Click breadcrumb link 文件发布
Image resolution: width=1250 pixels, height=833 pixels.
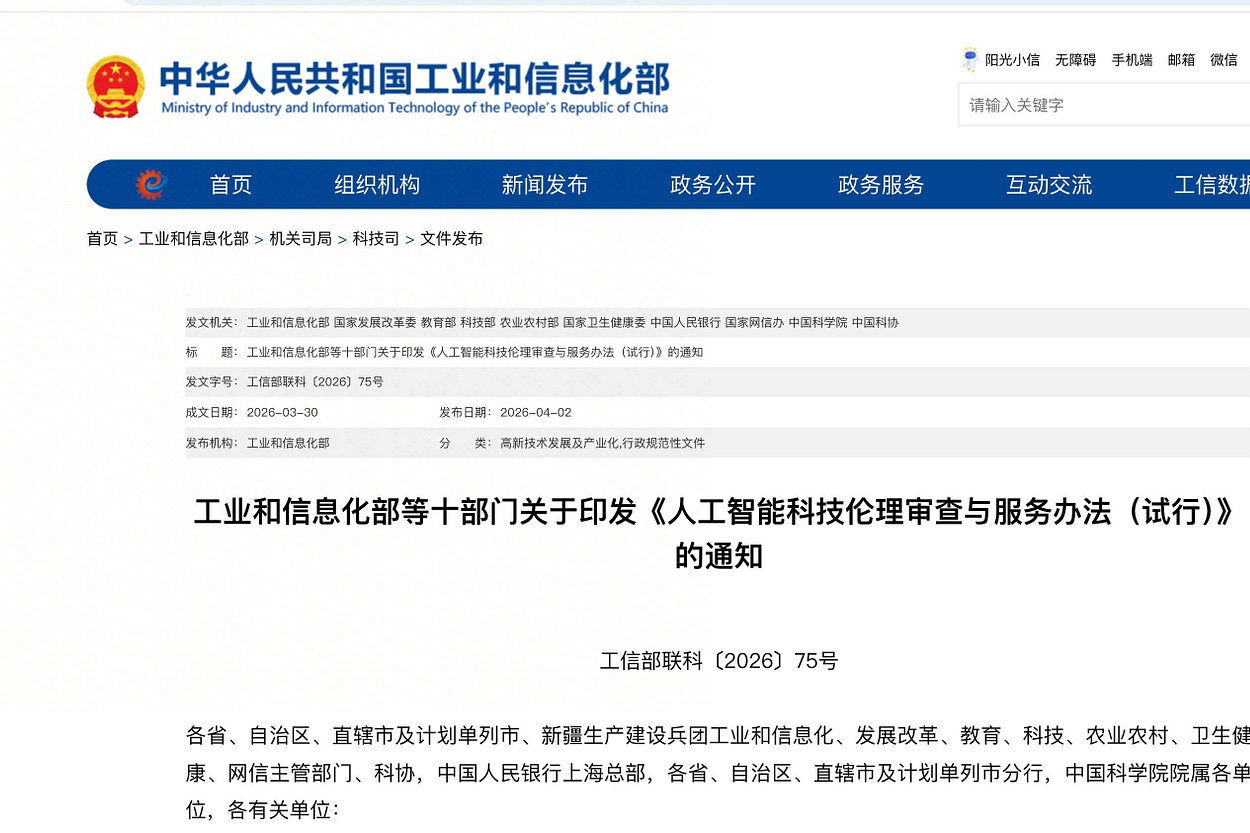point(451,239)
